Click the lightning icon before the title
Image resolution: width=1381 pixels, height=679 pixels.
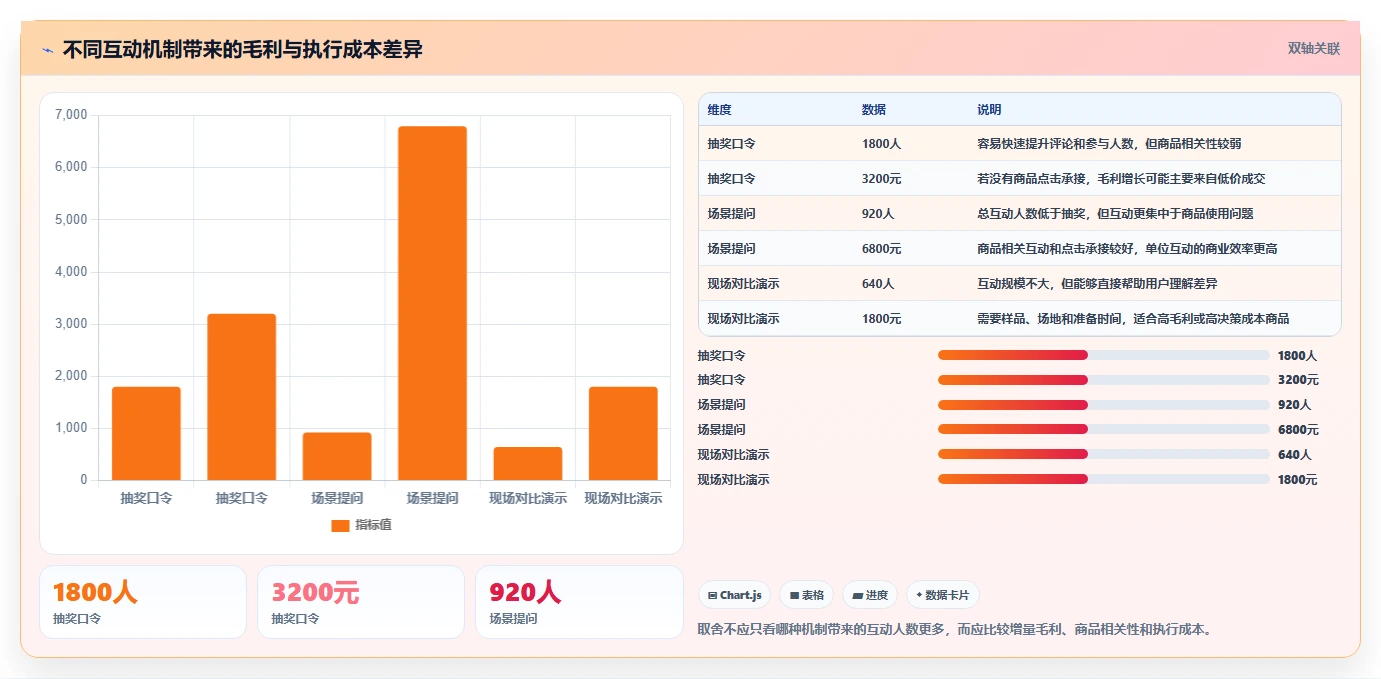[47, 50]
